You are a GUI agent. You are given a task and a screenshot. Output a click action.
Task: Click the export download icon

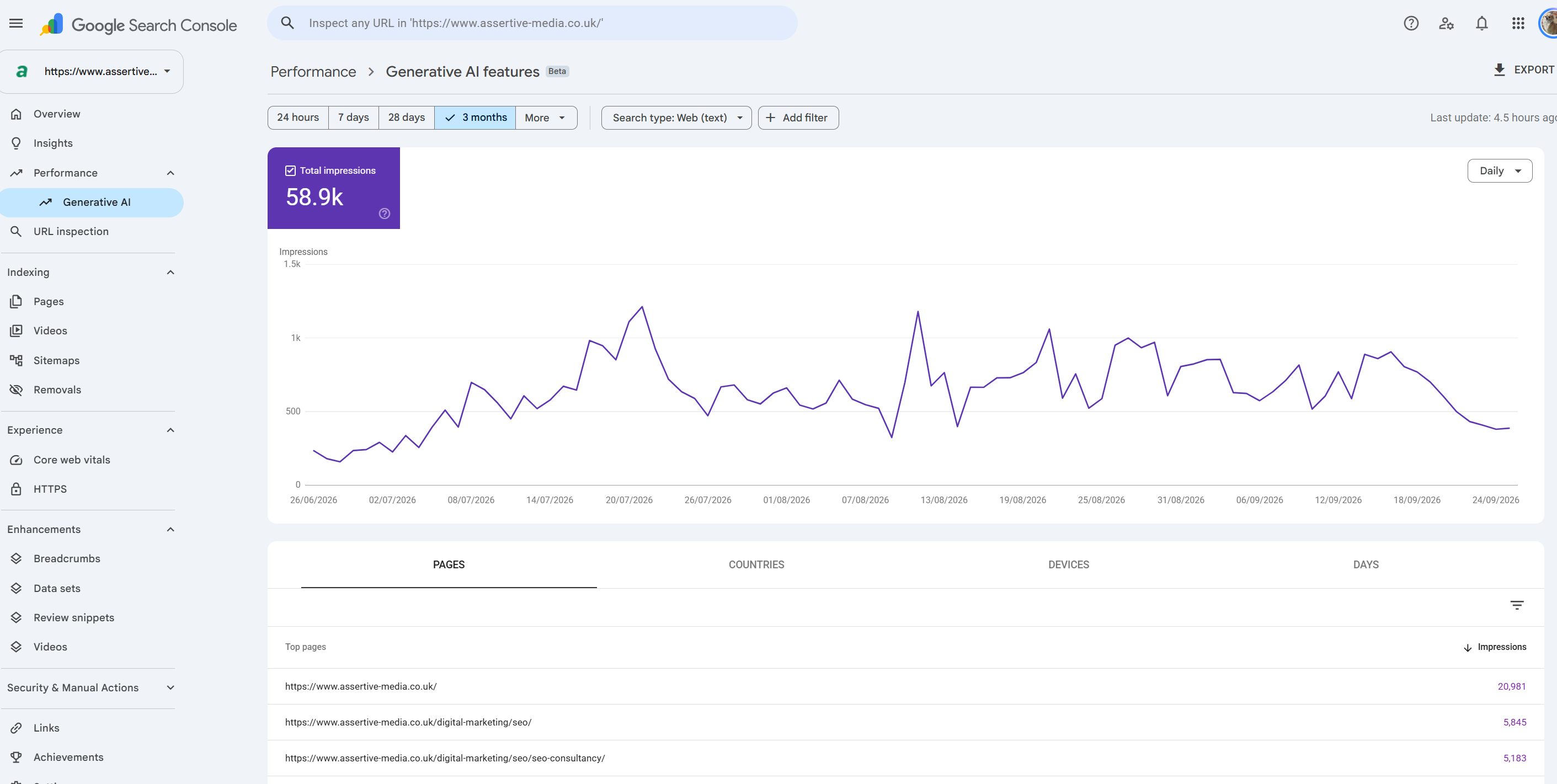click(1500, 70)
